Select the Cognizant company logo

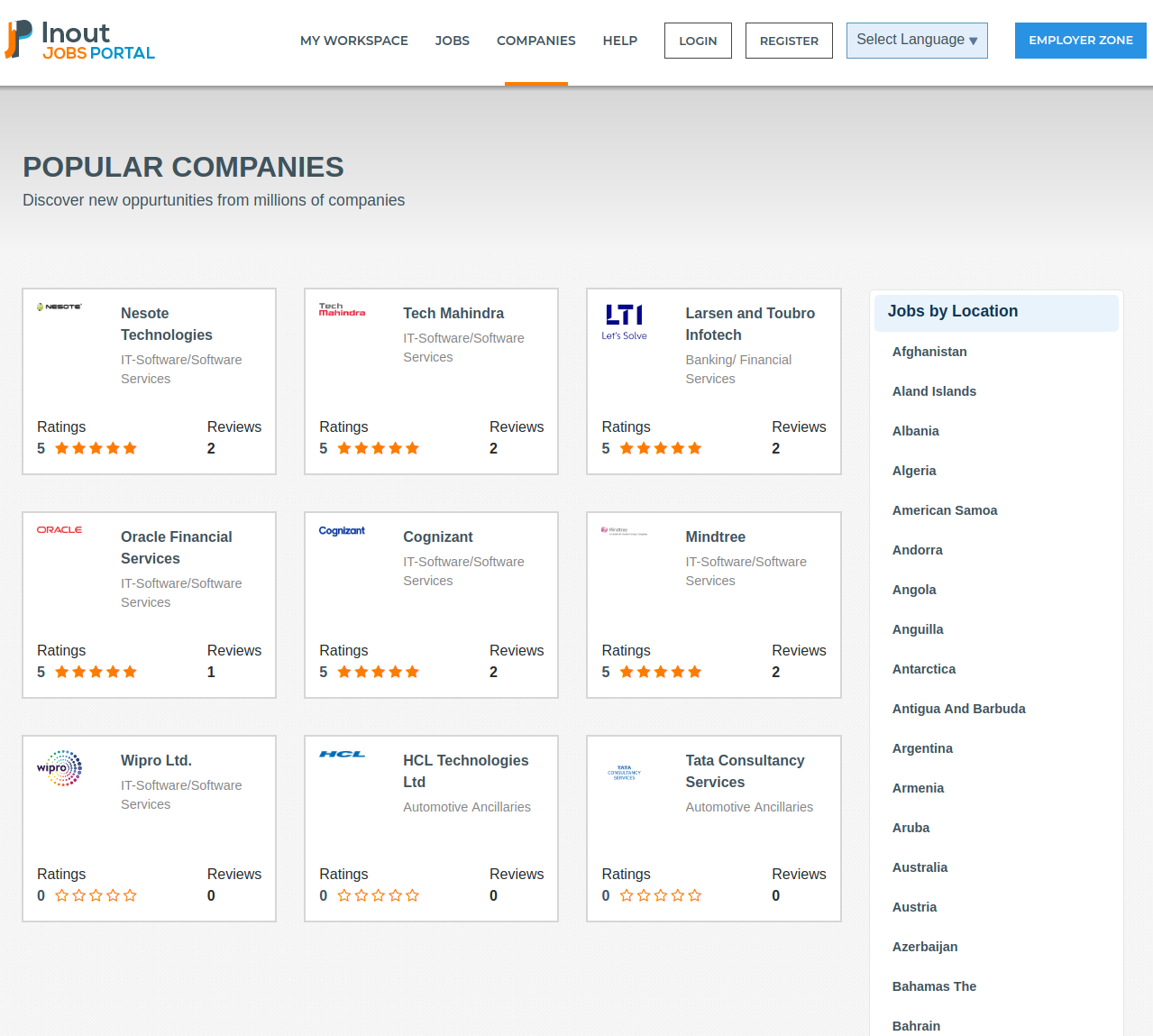click(342, 531)
